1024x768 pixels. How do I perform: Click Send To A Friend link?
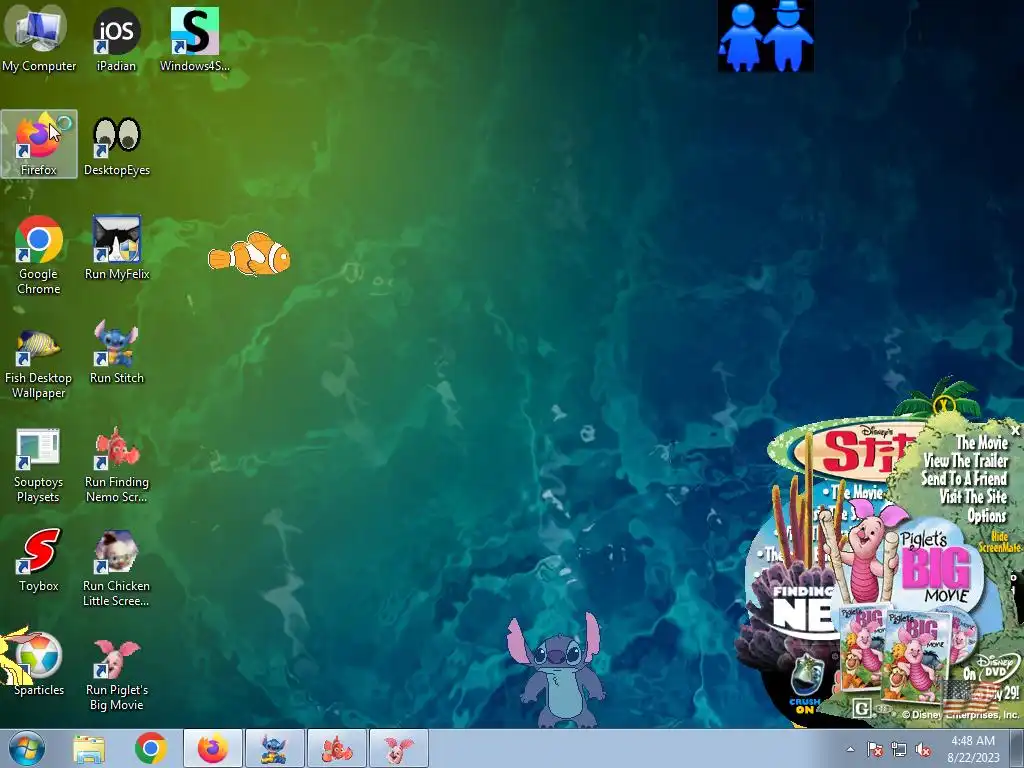point(964,479)
